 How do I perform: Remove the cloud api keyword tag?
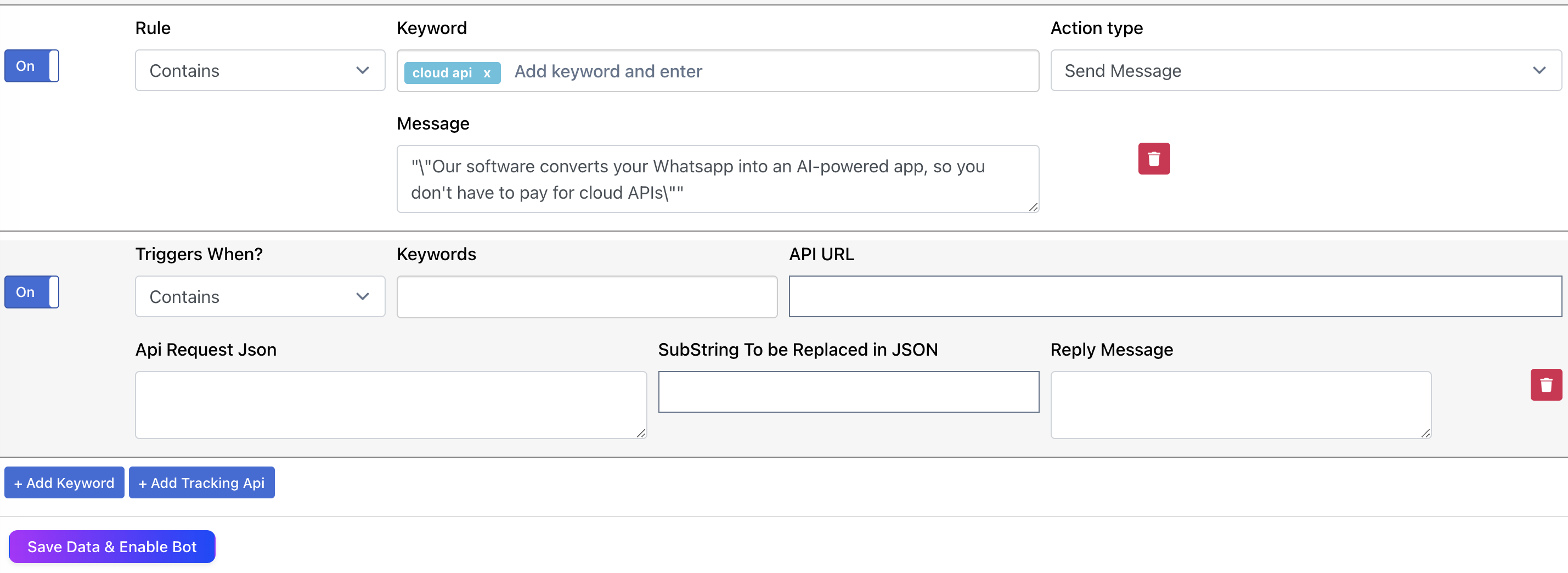pyautogui.click(x=487, y=73)
